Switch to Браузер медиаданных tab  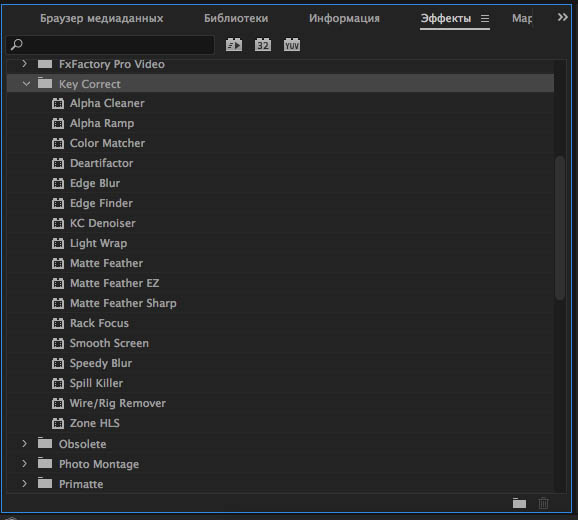pos(102,18)
